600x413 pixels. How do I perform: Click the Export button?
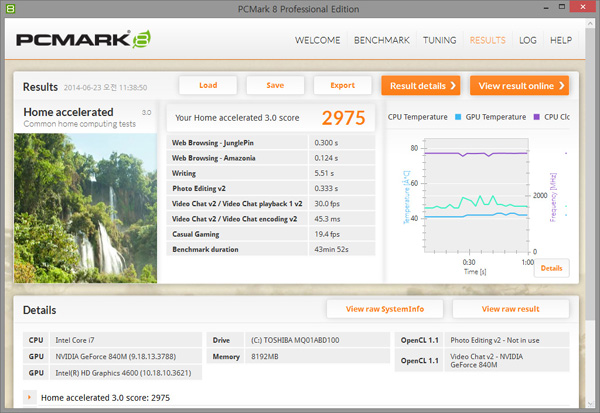[x=342, y=86]
